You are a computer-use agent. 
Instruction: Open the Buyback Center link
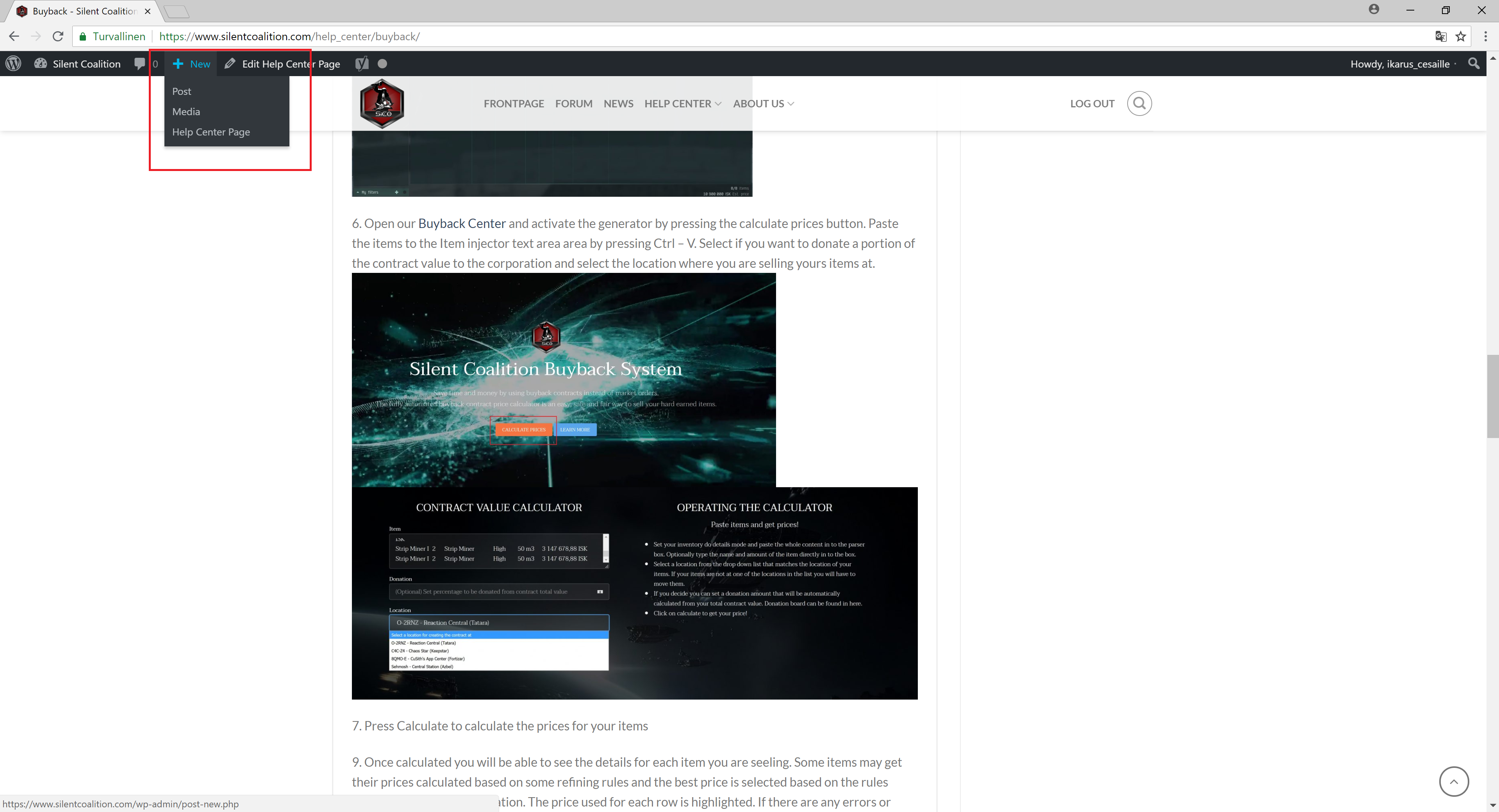click(461, 223)
